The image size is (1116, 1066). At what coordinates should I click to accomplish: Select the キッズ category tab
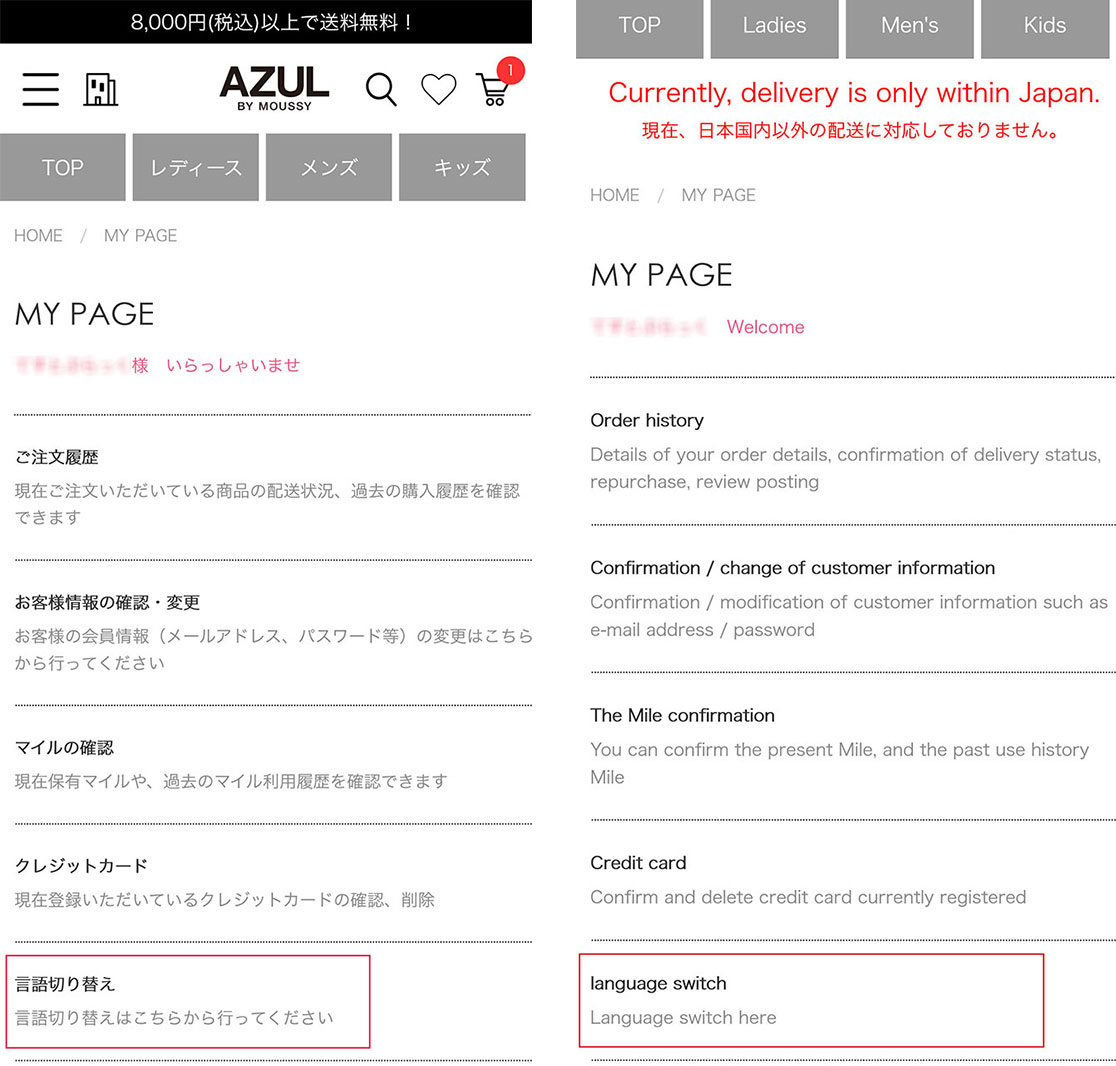tap(462, 167)
